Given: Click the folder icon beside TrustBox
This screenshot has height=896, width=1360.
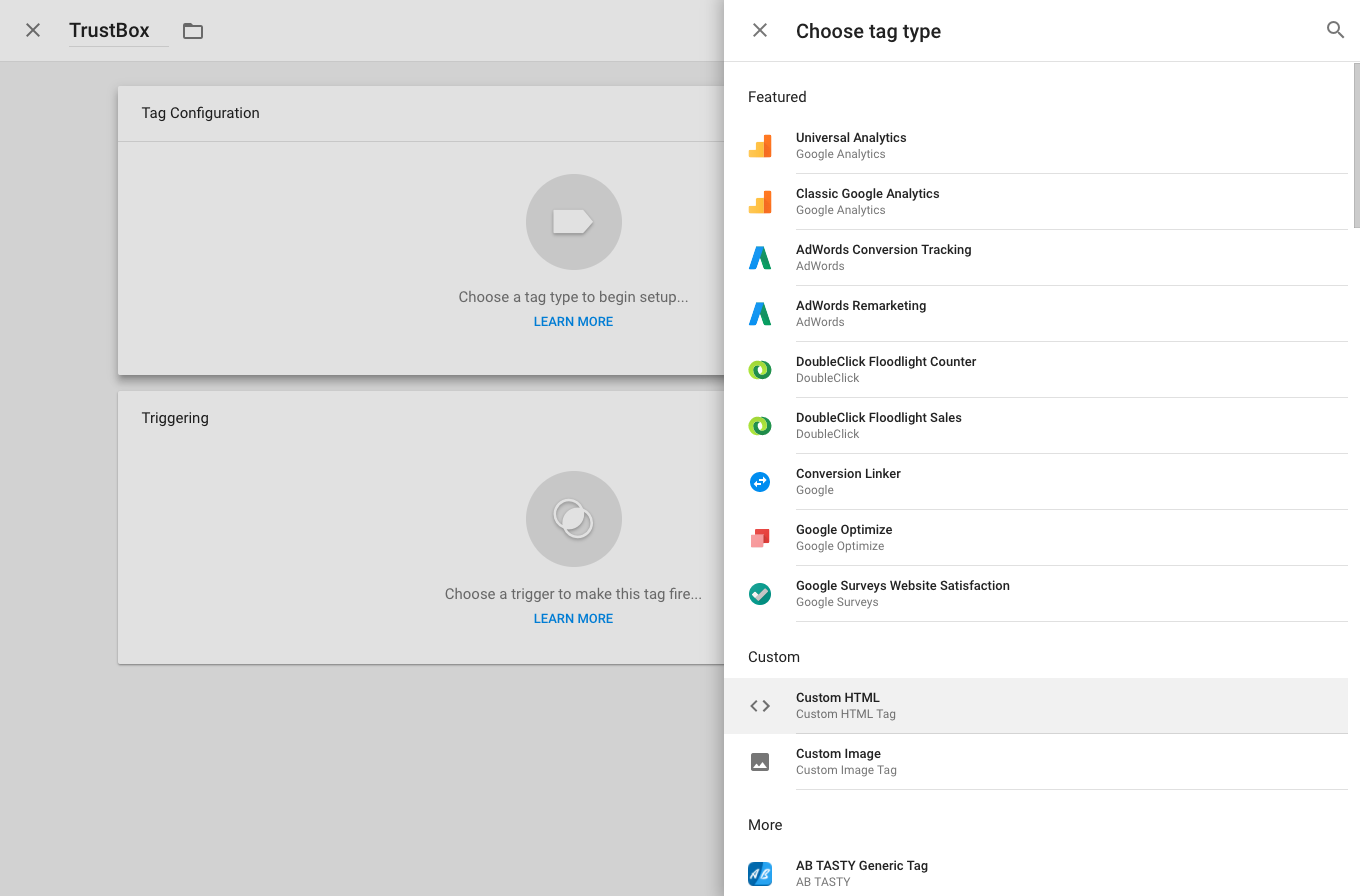Looking at the screenshot, I should (x=192, y=30).
